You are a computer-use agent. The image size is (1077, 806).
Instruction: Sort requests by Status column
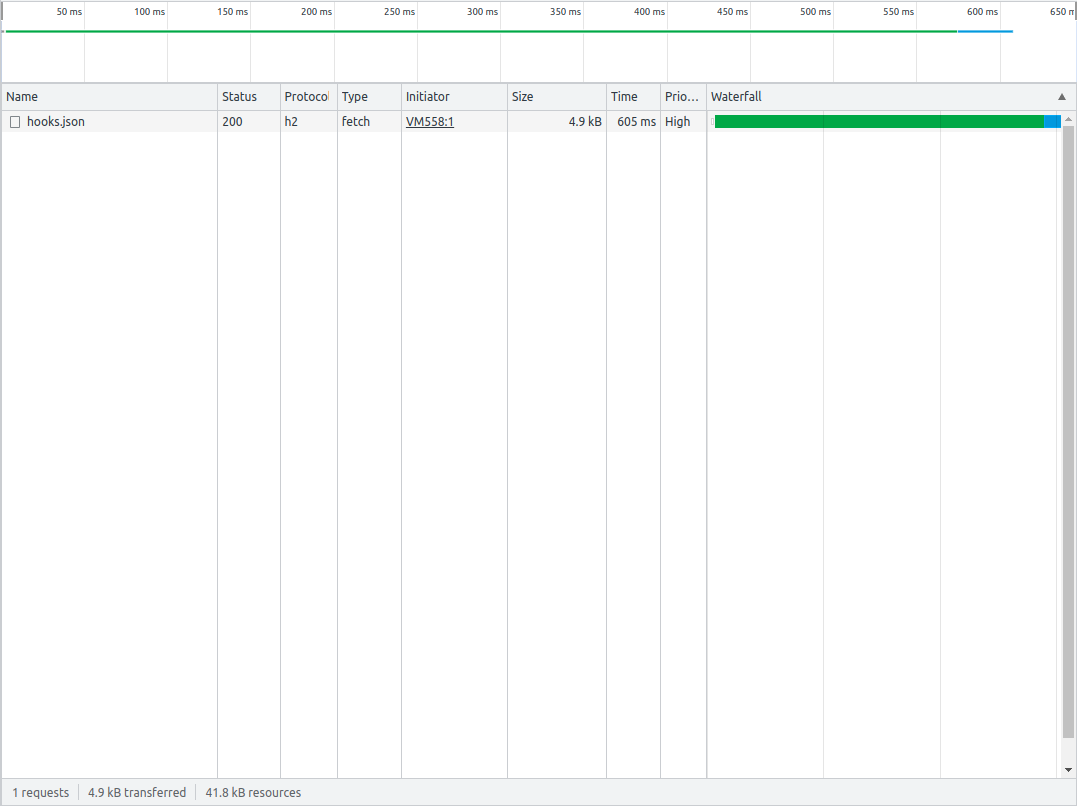click(x=249, y=97)
